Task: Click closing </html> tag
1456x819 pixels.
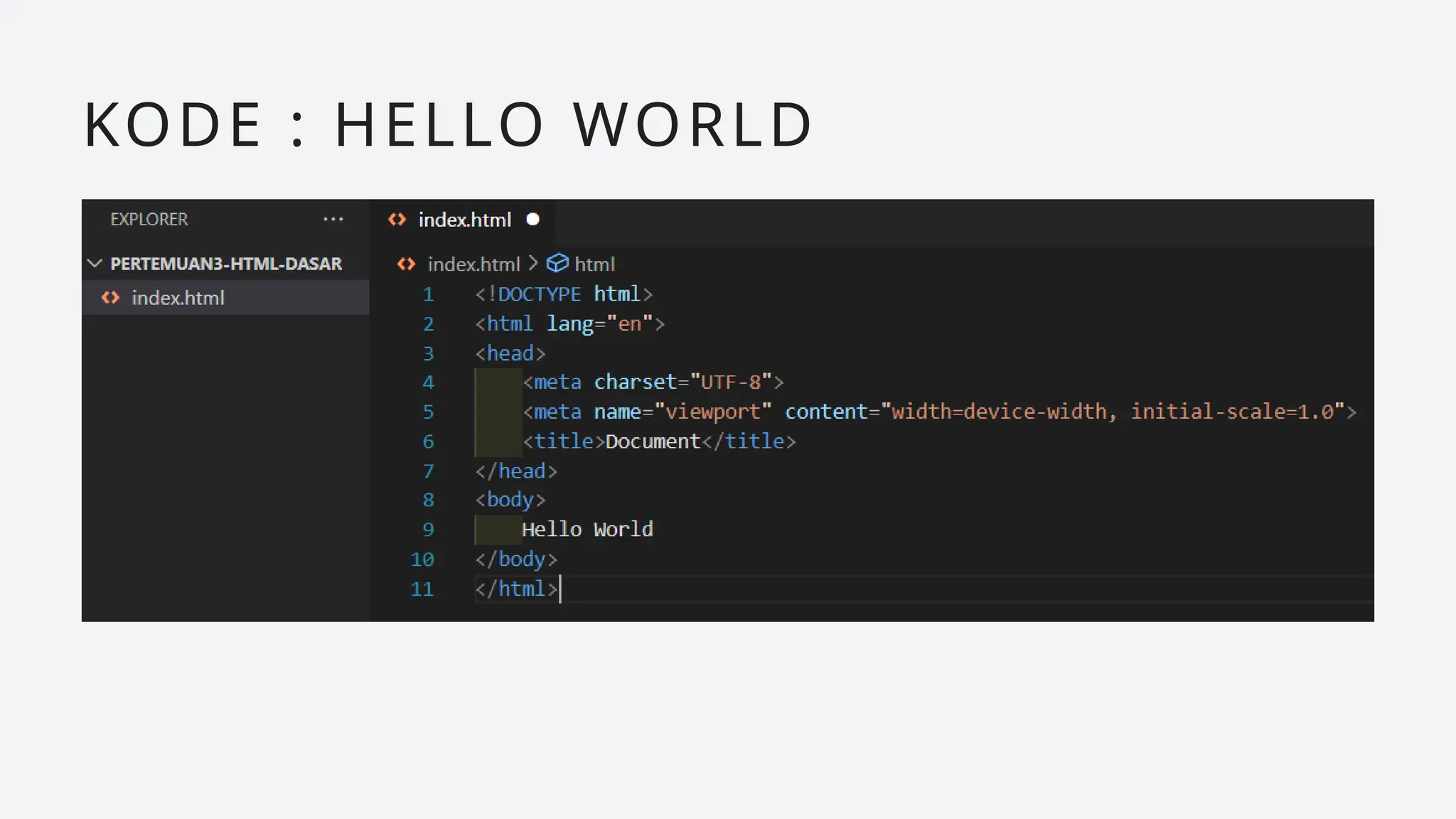Action: (x=516, y=589)
